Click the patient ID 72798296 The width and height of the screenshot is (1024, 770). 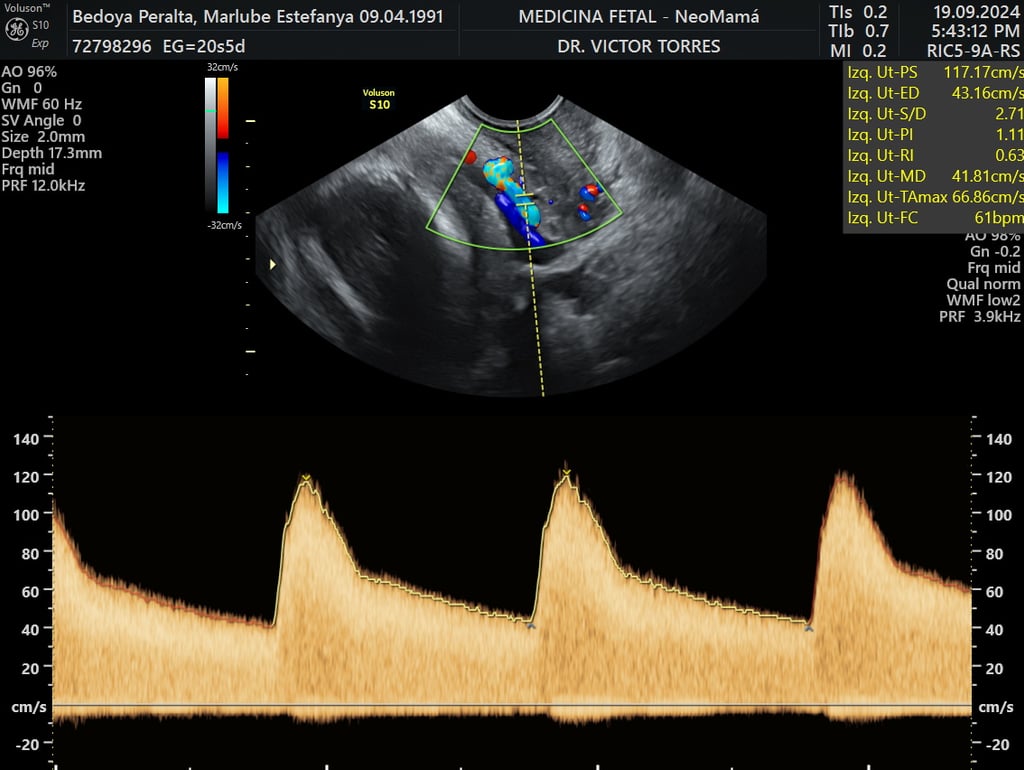tap(112, 46)
